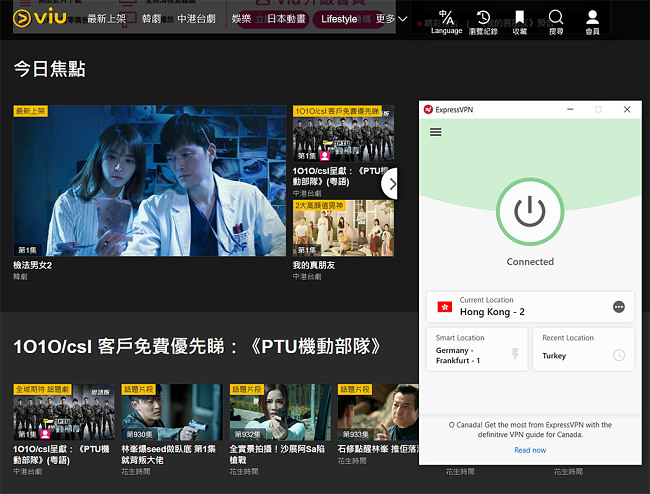Select Current Location Hong Kong - 2
The image size is (650, 494).
[530, 307]
